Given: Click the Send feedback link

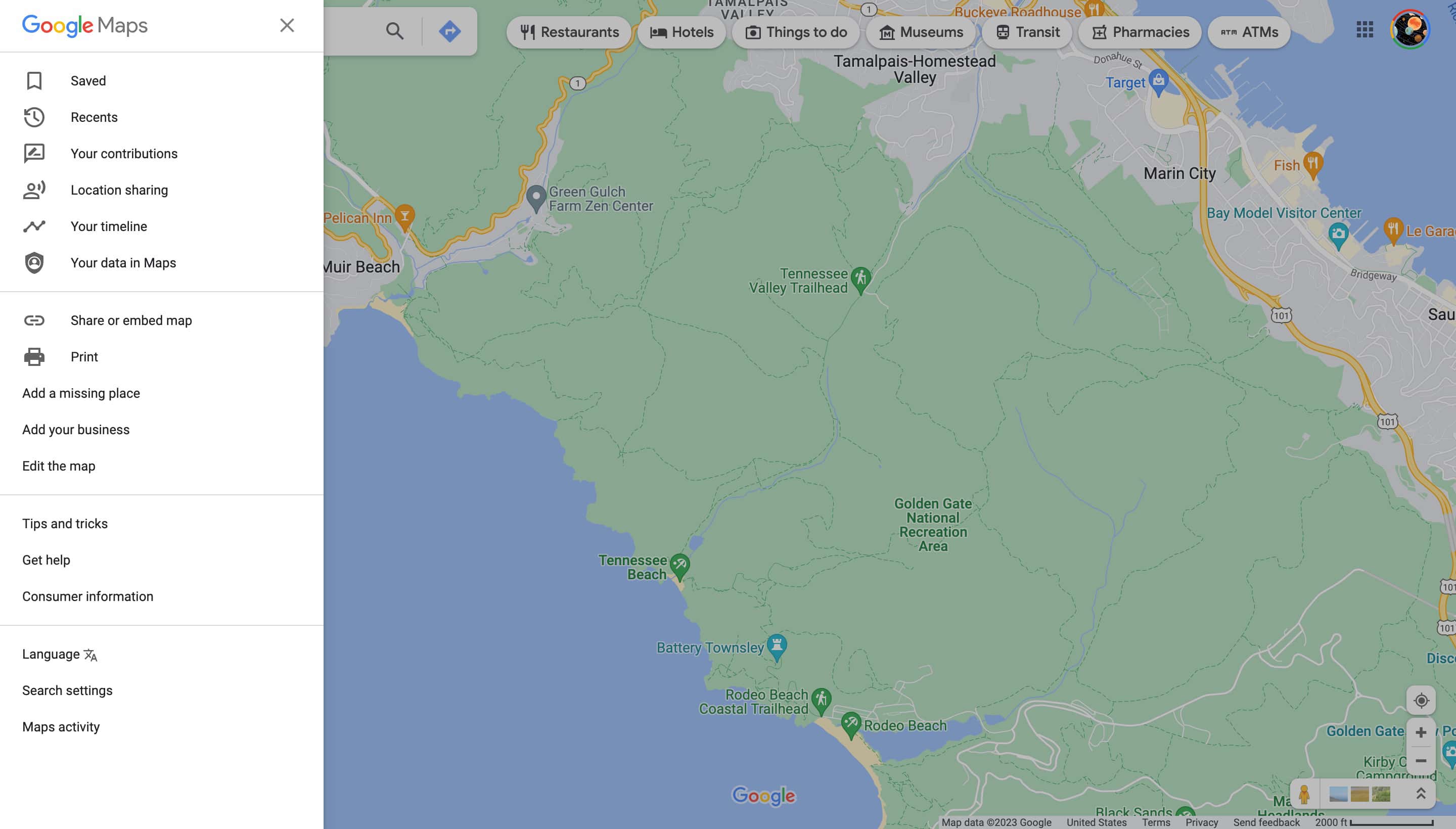Looking at the screenshot, I should tap(1266, 822).
